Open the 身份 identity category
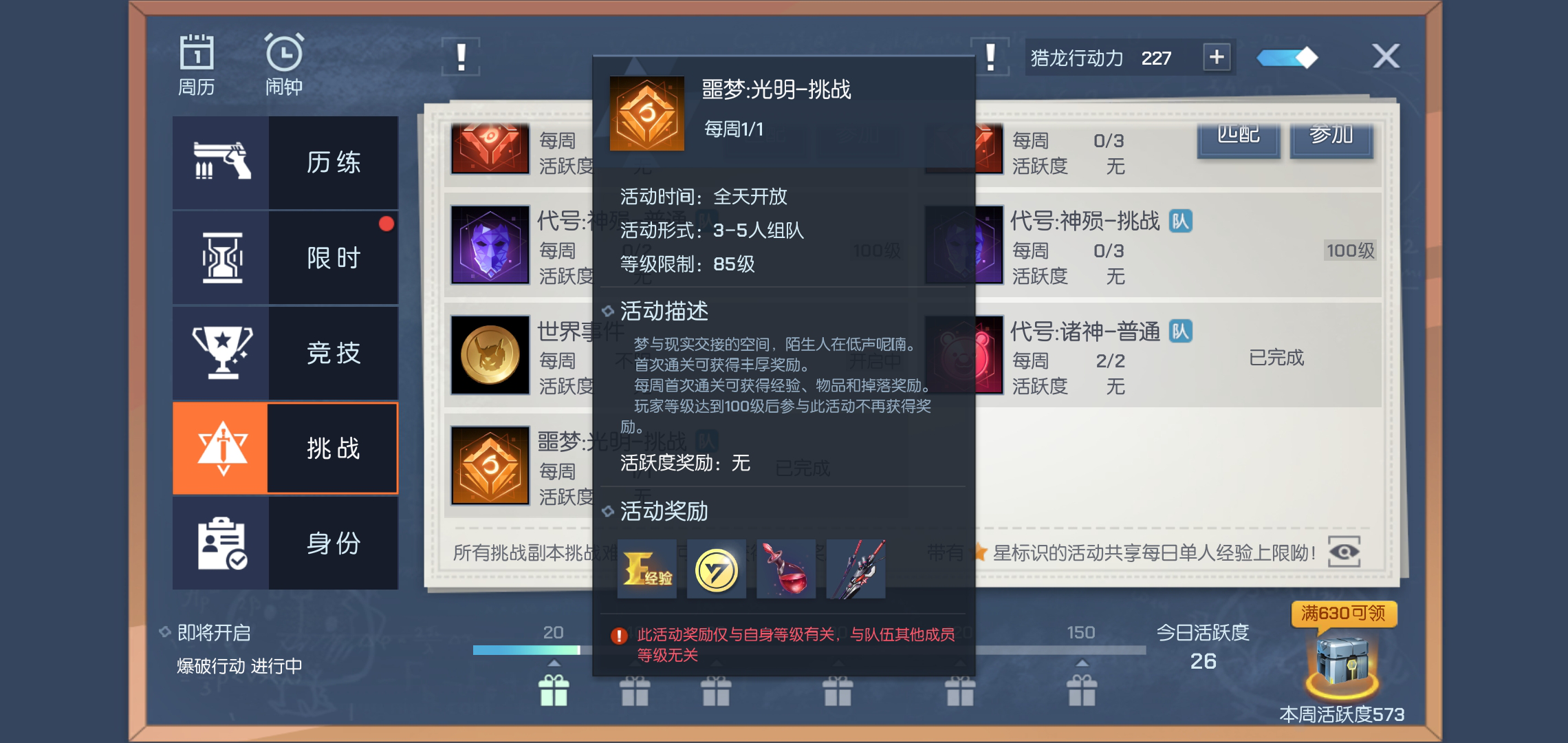This screenshot has width=1568, height=743. tap(285, 543)
